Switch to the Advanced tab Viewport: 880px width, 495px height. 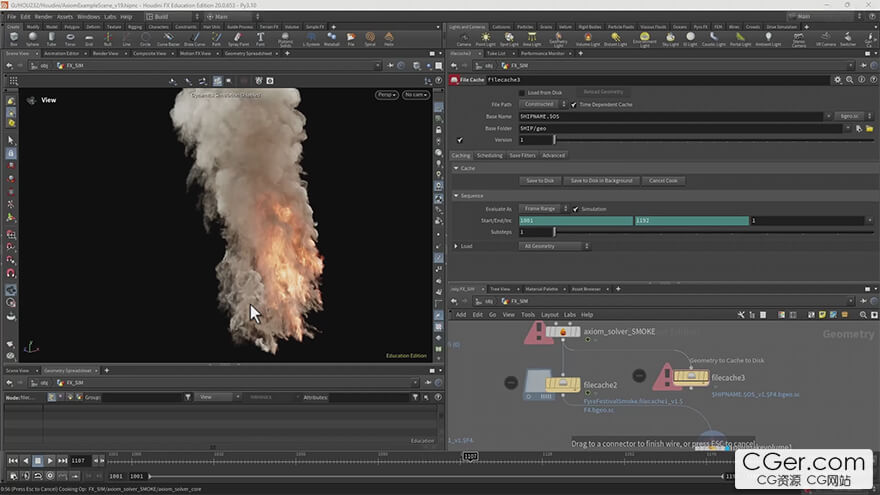coord(553,155)
